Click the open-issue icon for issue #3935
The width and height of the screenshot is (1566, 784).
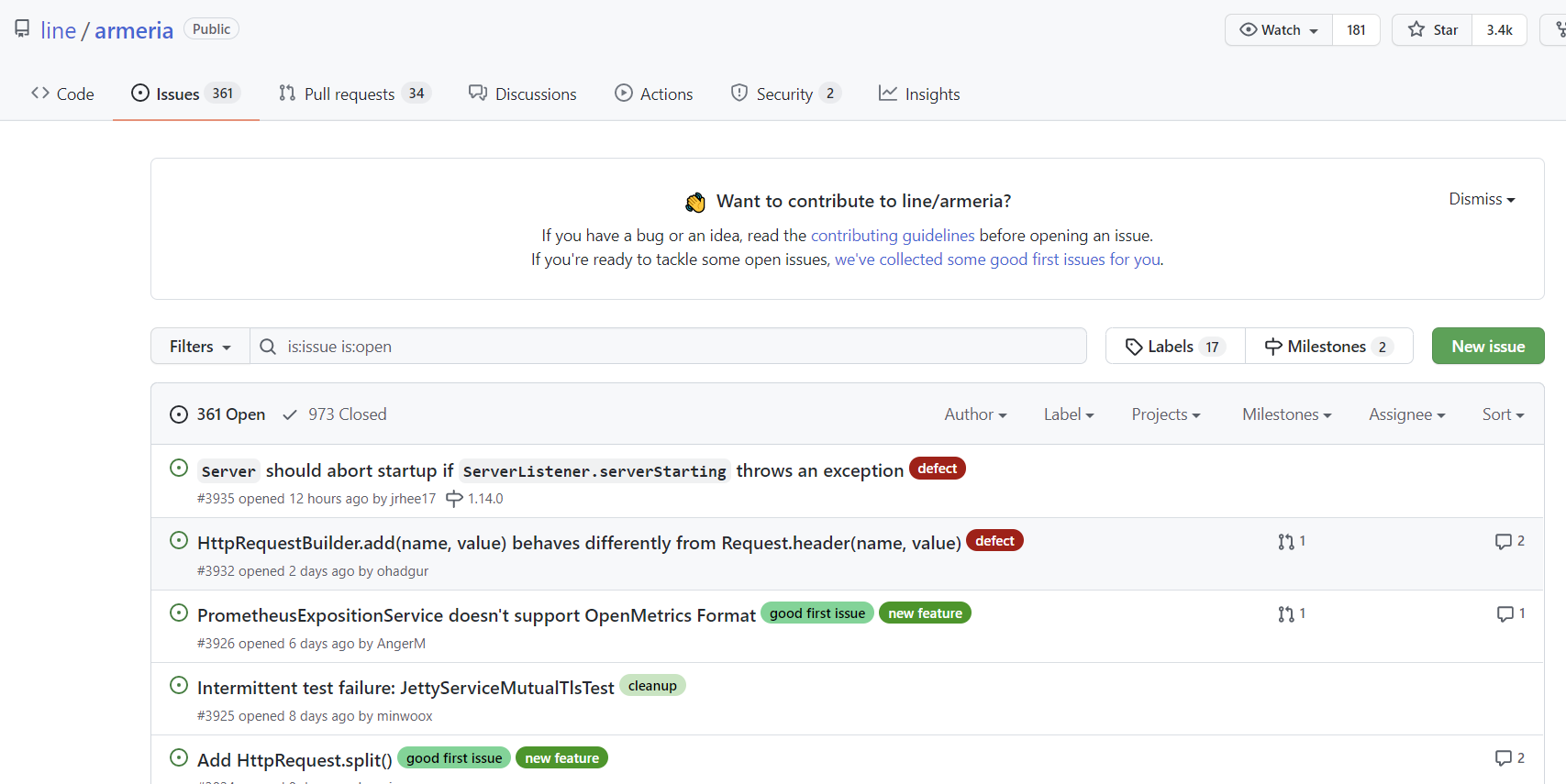[179, 469]
